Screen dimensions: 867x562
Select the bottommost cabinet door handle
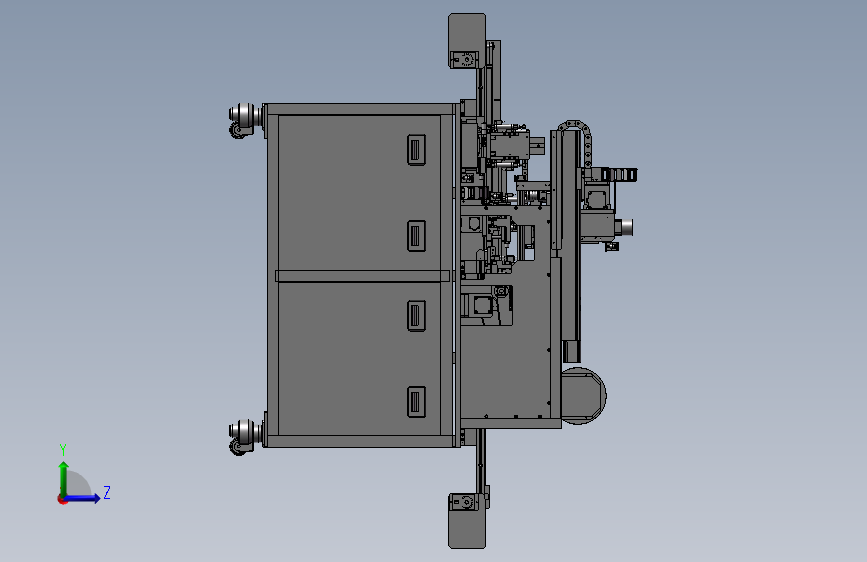click(x=416, y=402)
